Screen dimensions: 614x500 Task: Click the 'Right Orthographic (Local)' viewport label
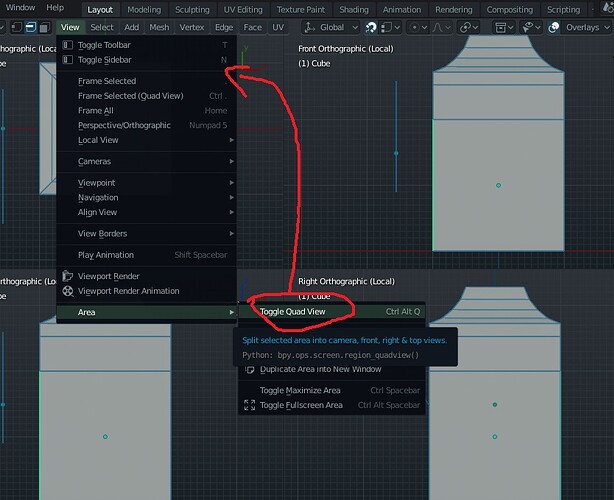point(347,282)
